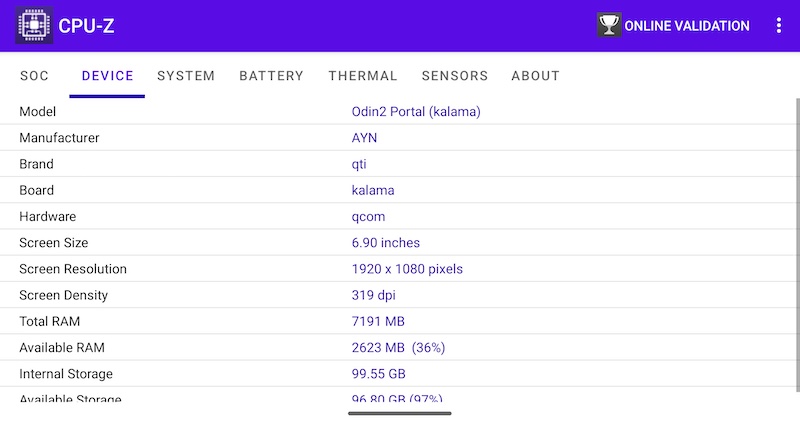Click the Model label
The width and height of the screenshot is (800, 425).
point(37,111)
